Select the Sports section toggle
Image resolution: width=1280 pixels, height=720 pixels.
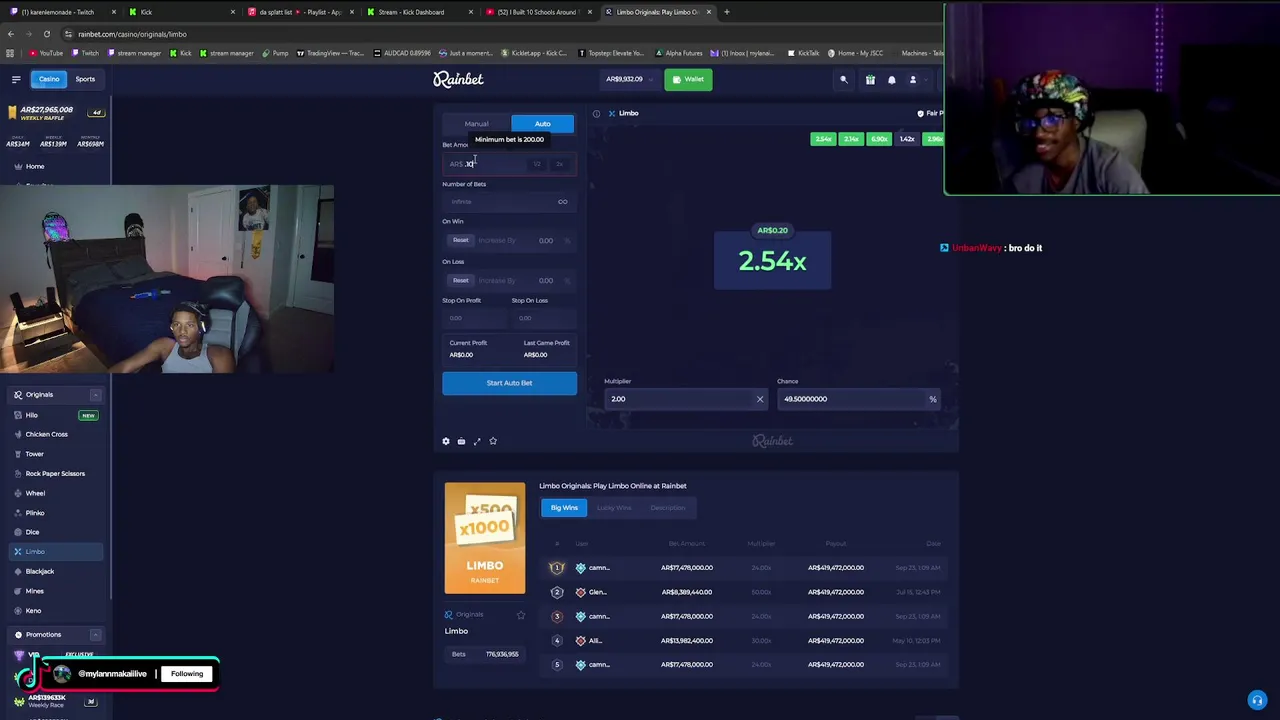(85, 79)
